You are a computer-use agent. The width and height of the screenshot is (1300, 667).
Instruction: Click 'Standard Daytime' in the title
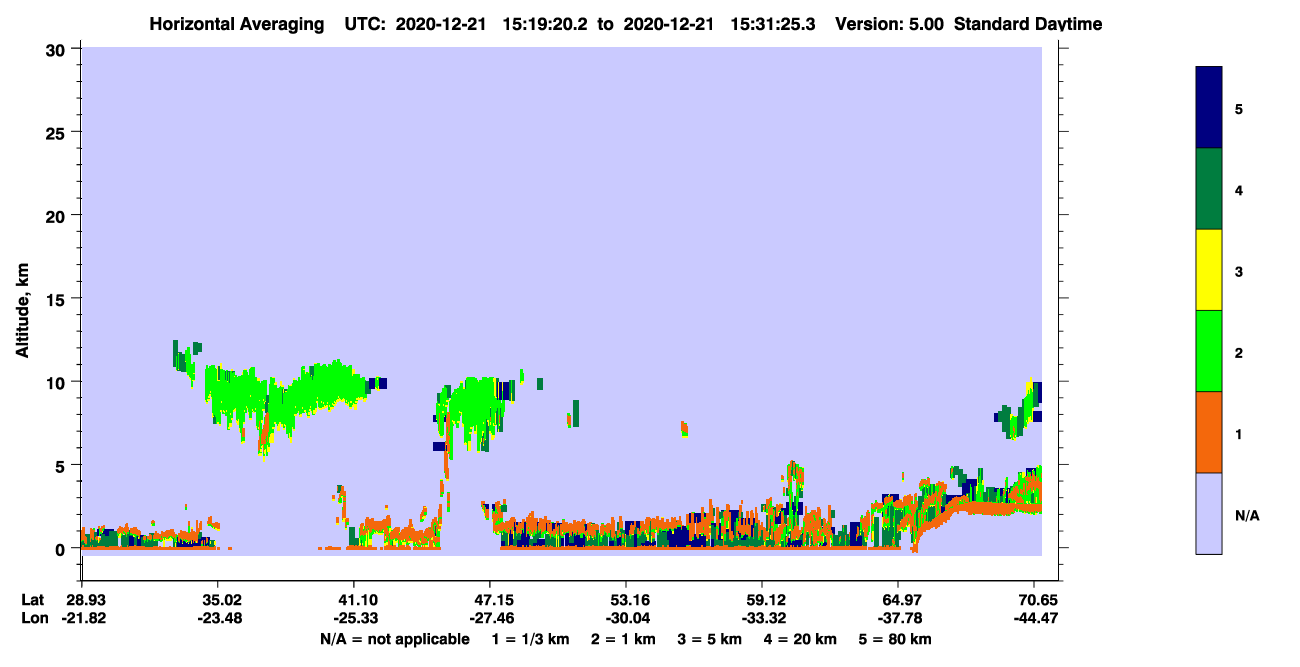tap(1028, 24)
